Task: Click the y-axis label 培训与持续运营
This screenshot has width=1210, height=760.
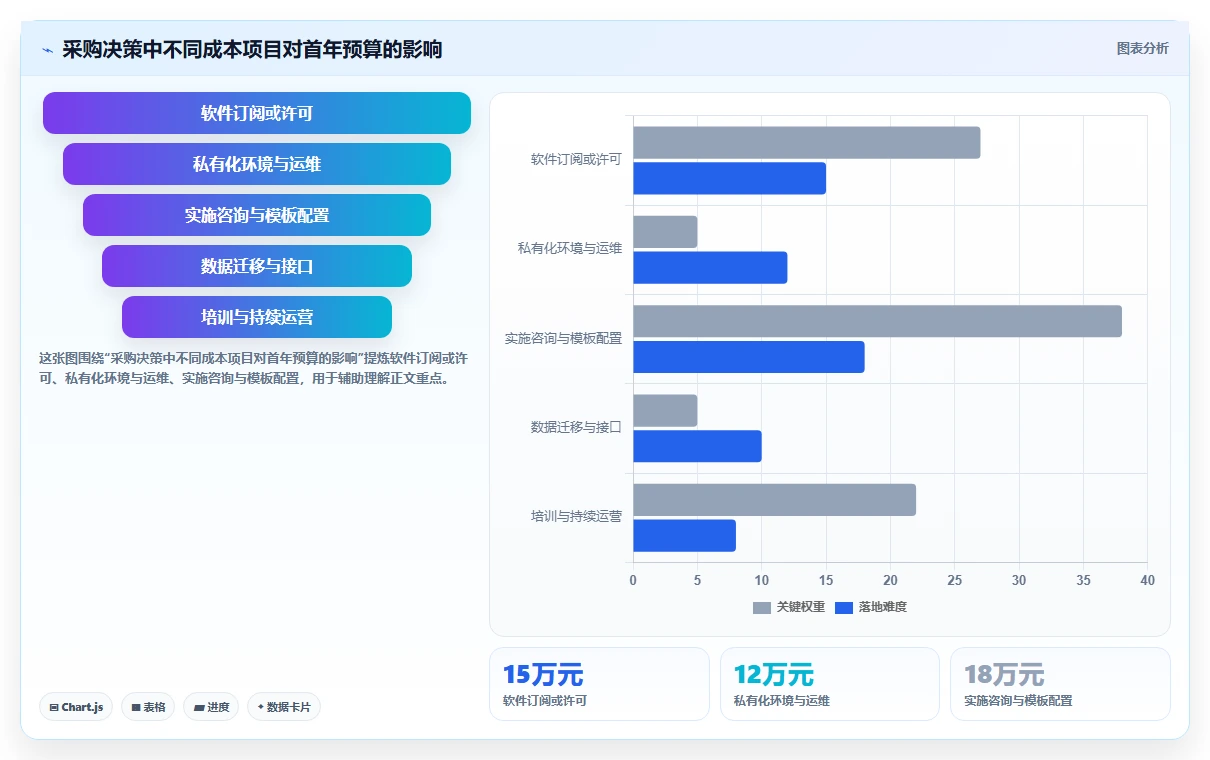Action: coord(576,516)
